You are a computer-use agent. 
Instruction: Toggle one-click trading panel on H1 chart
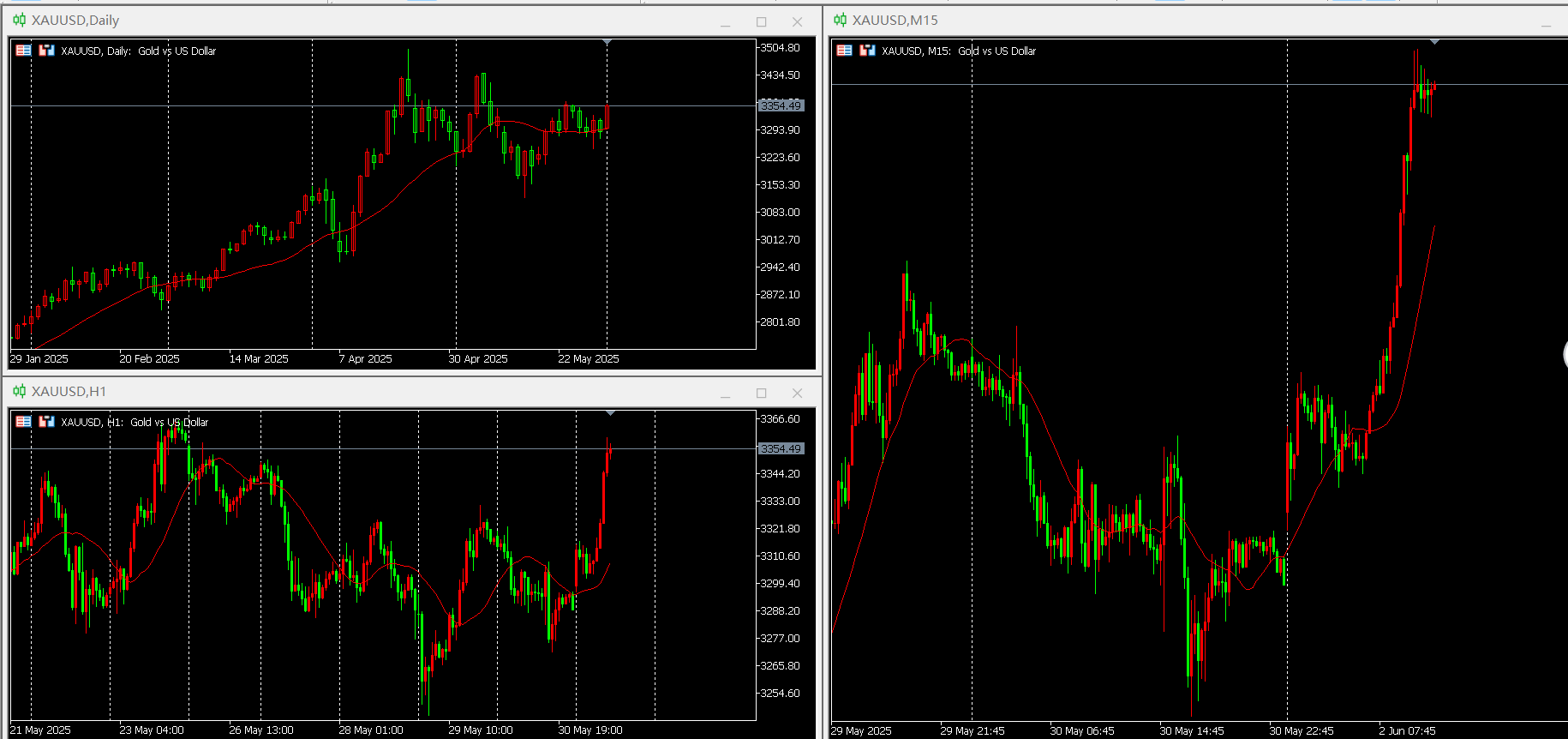(x=23, y=422)
